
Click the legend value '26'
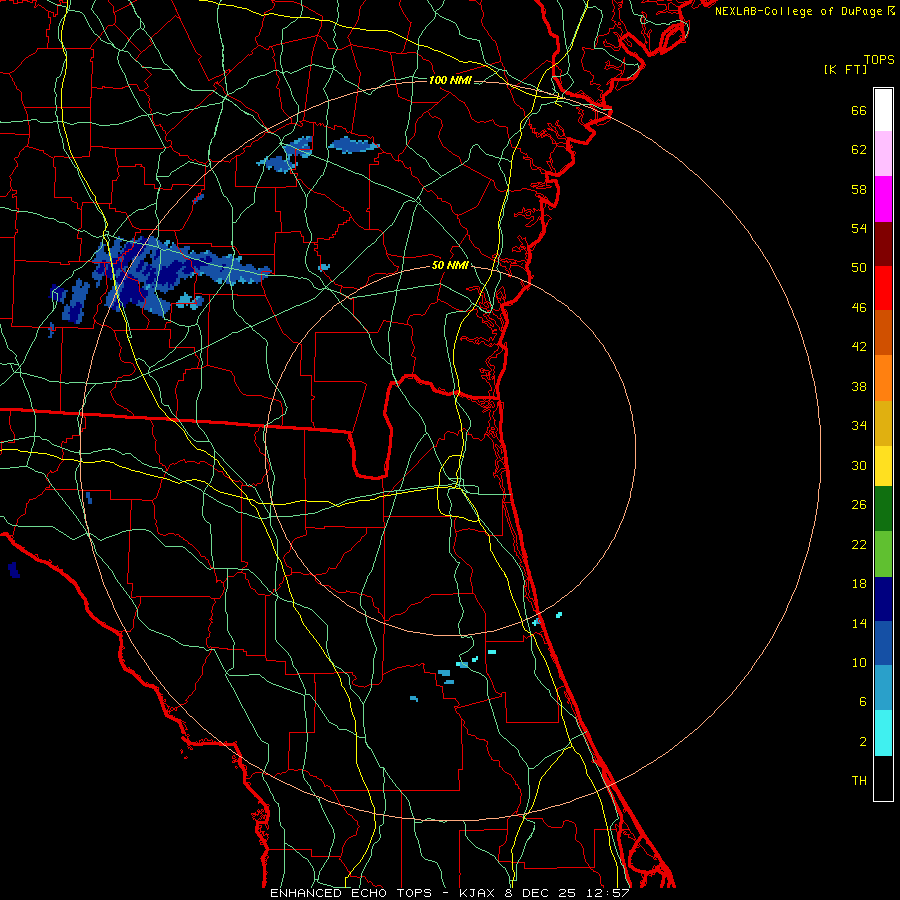(x=859, y=505)
